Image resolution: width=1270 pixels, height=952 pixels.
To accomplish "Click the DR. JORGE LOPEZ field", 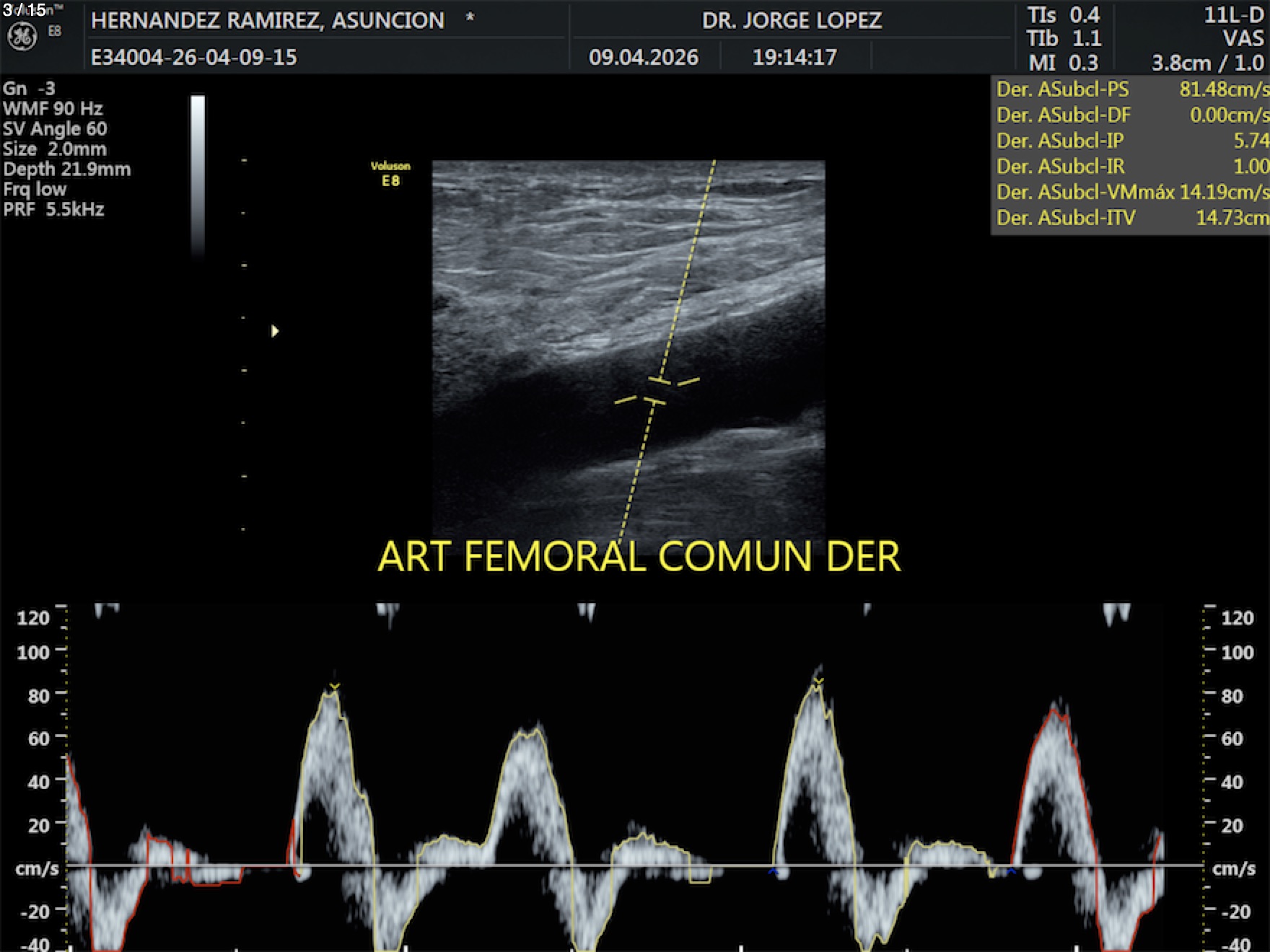I will pos(792,20).
